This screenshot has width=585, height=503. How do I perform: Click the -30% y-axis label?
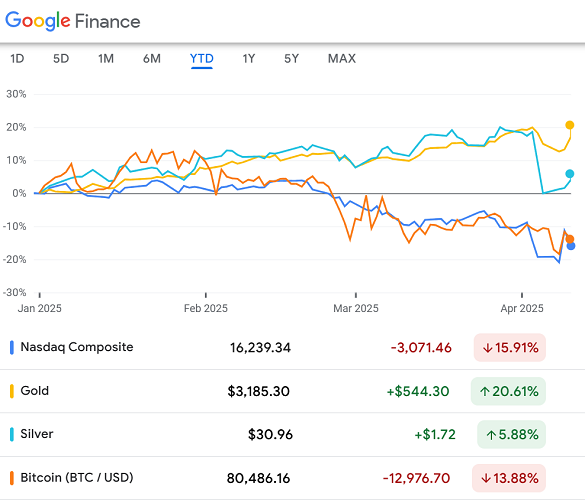(15, 292)
